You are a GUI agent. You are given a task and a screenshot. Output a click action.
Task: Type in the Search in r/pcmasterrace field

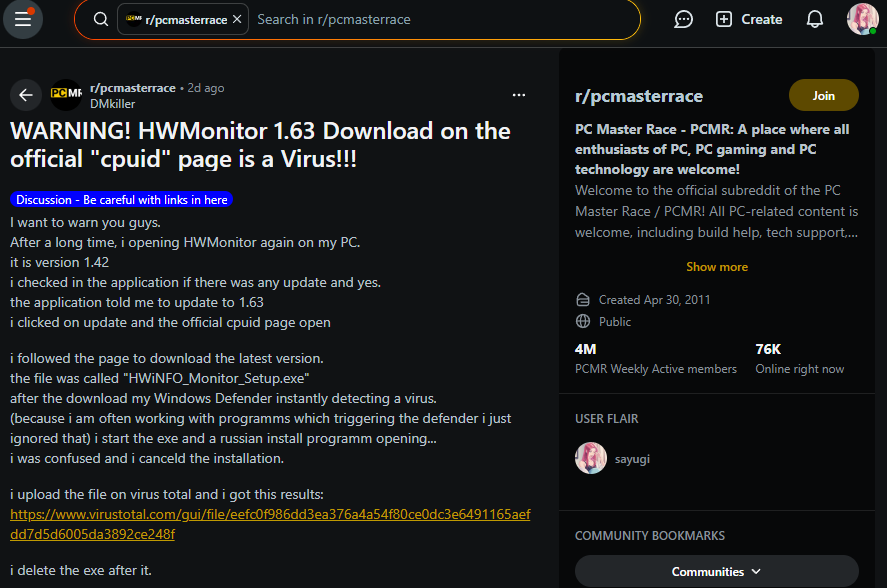[x=440, y=19]
